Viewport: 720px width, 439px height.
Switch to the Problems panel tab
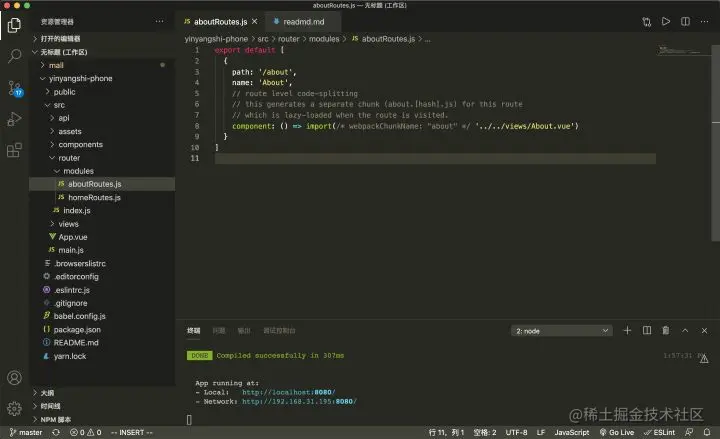(219, 331)
